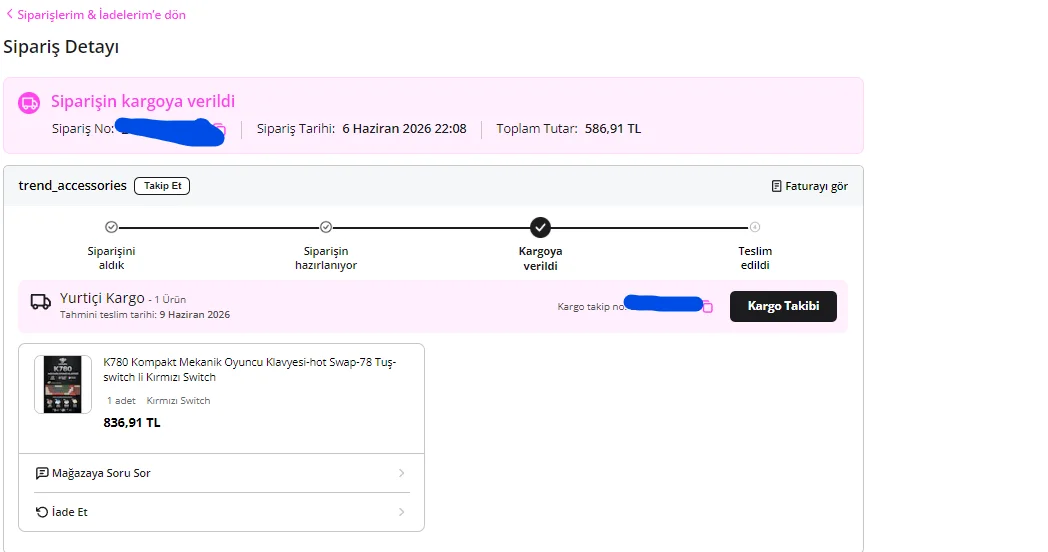Click the Siparişin kargoya verildi heading
Viewport: 1048px width, 552px height.
pos(143,102)
